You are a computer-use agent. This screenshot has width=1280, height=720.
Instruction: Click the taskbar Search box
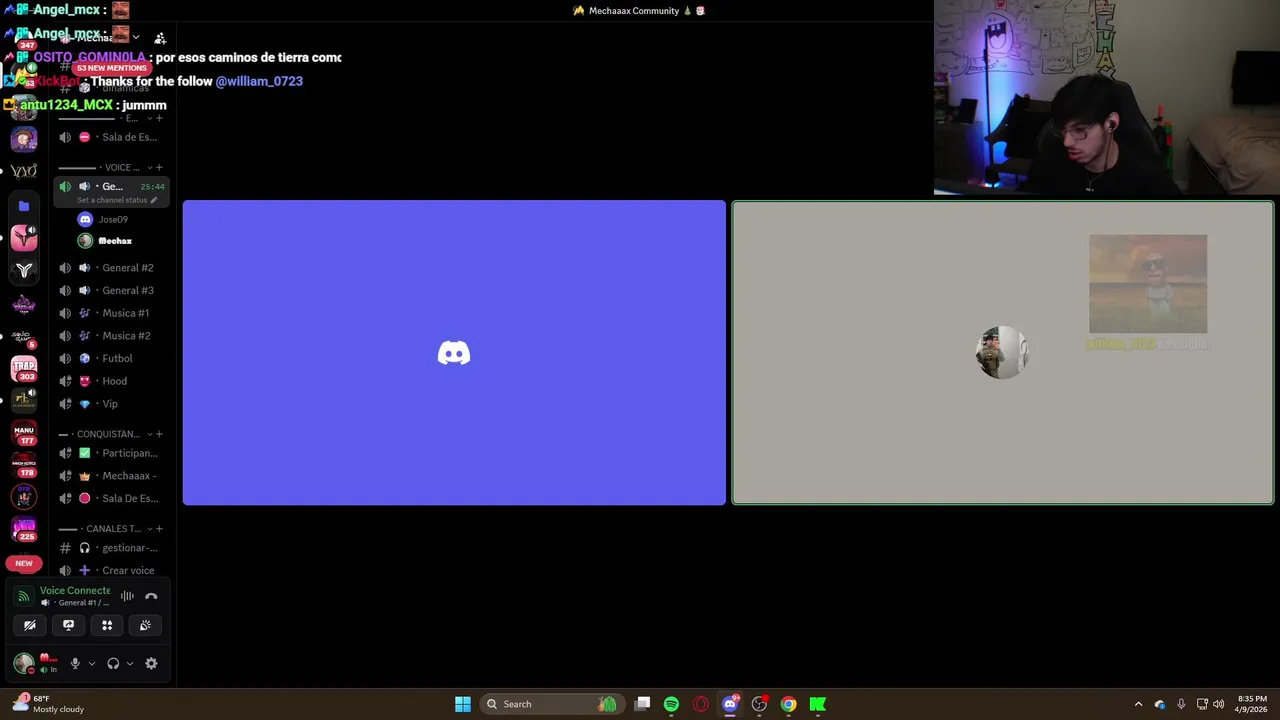coord(551,704)
